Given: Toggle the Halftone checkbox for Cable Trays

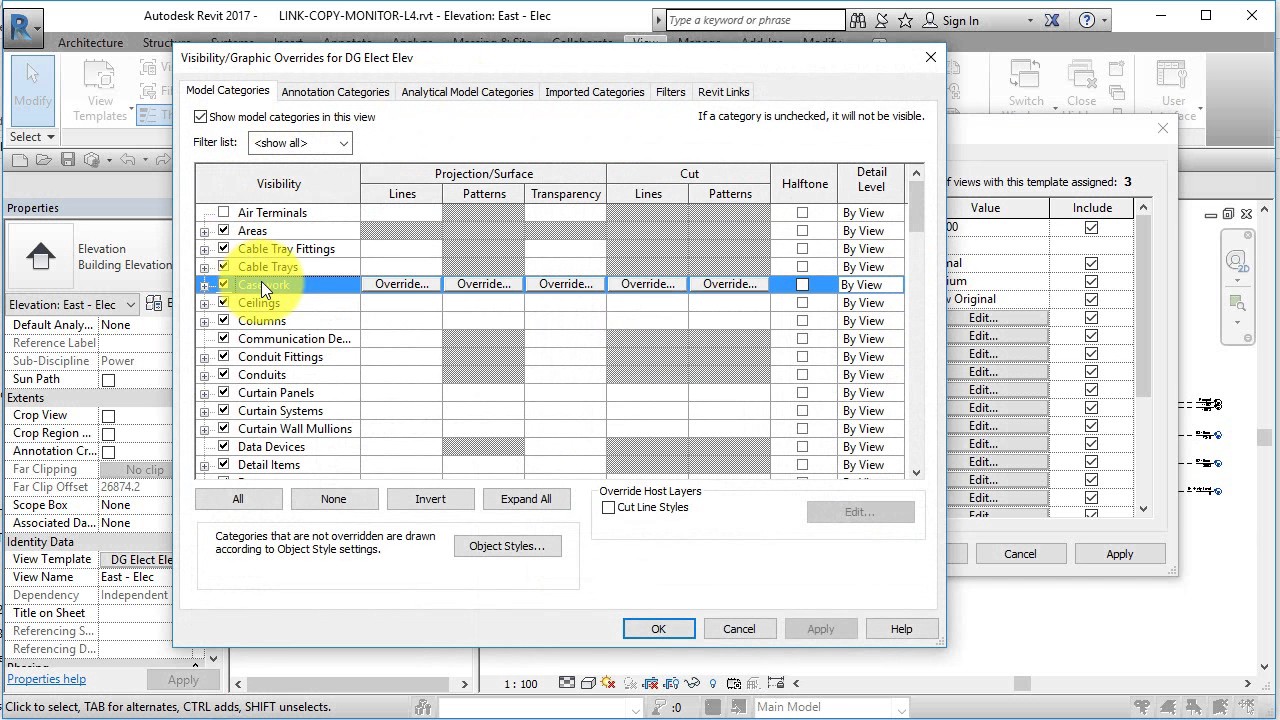Looking at the screenshot, I should pyautogui.click(x=802, y=267).
